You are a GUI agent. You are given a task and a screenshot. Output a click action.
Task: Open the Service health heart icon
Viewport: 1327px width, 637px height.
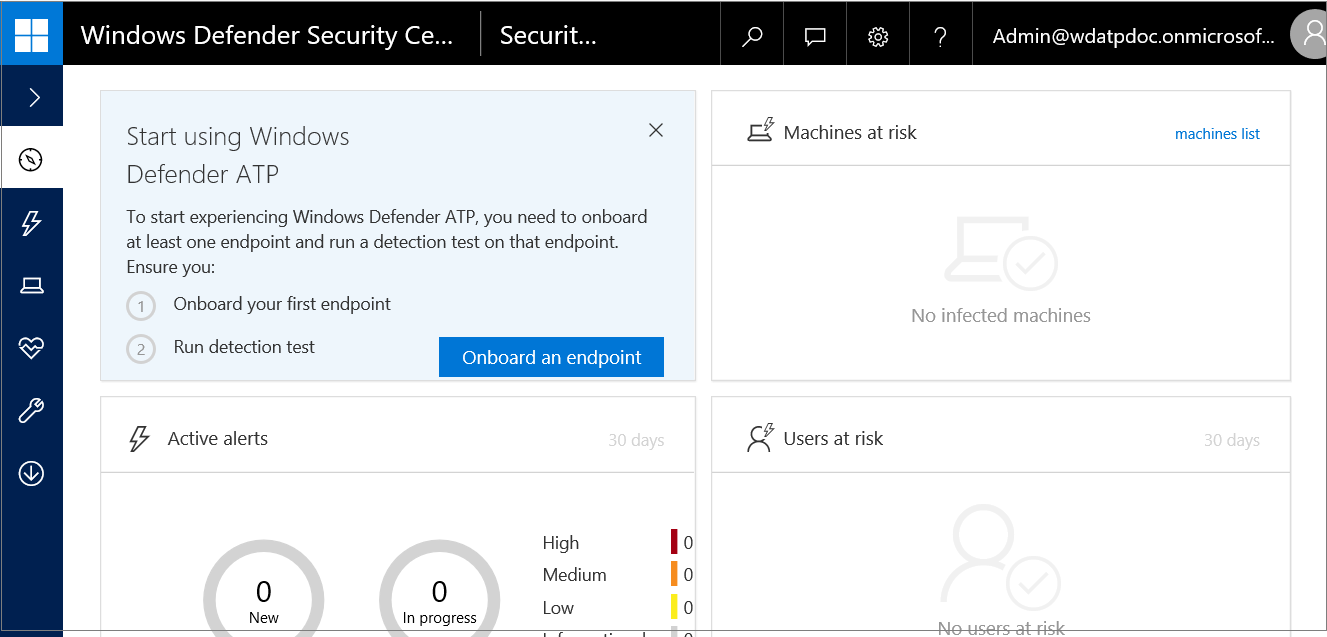pos(32,348)
